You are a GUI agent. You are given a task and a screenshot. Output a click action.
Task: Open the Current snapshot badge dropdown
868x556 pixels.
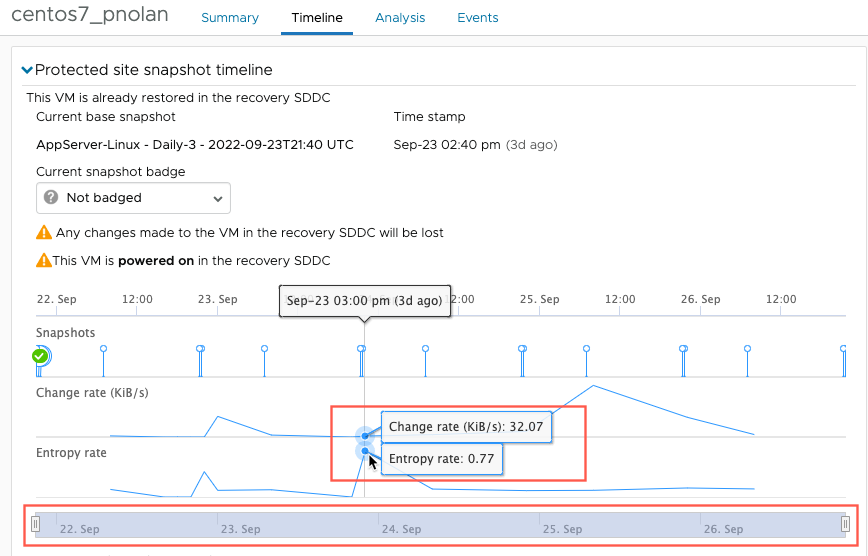coord(133,198)
